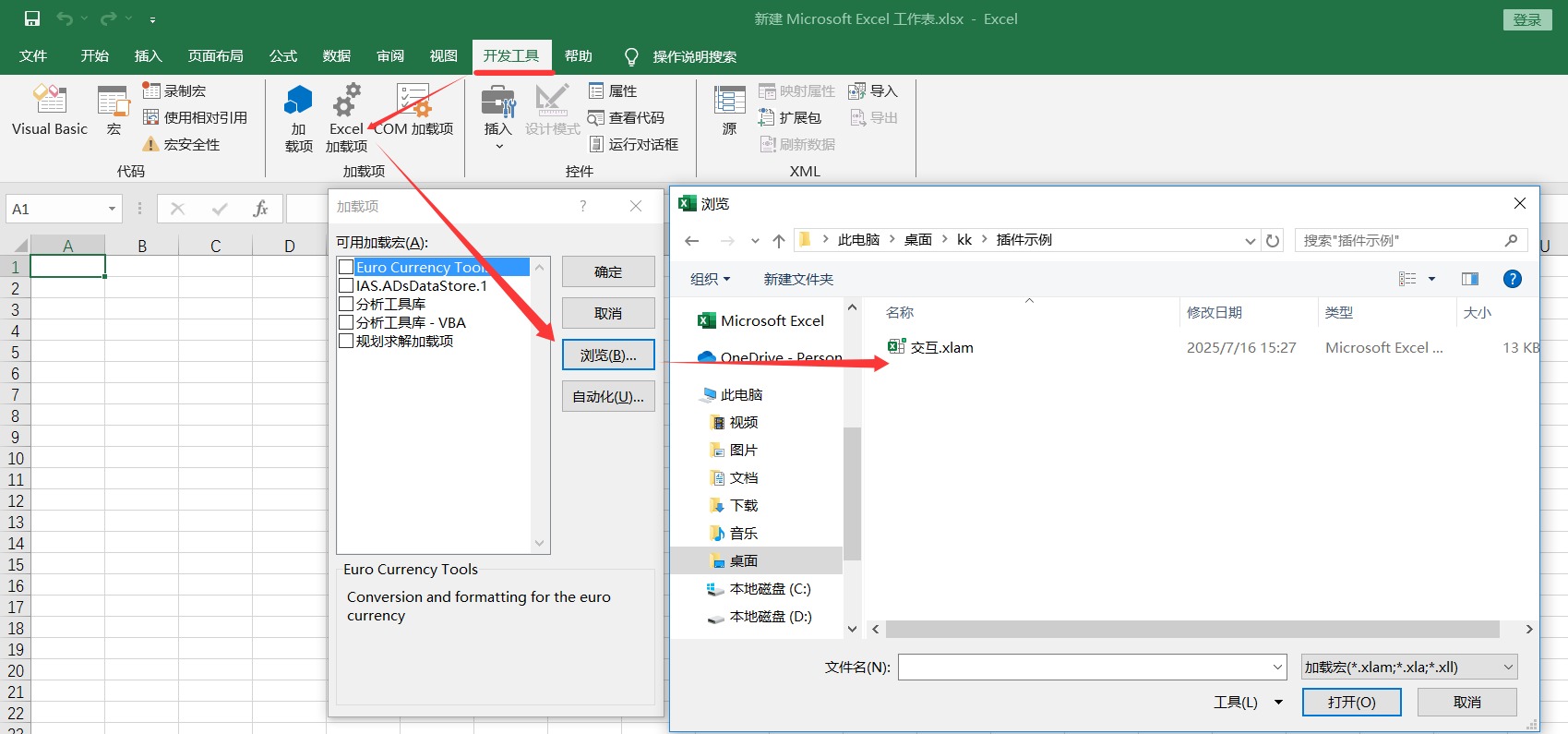Click the 文件名 input field
This screenshot has width=1568, height=734.
pos(1084,667)
